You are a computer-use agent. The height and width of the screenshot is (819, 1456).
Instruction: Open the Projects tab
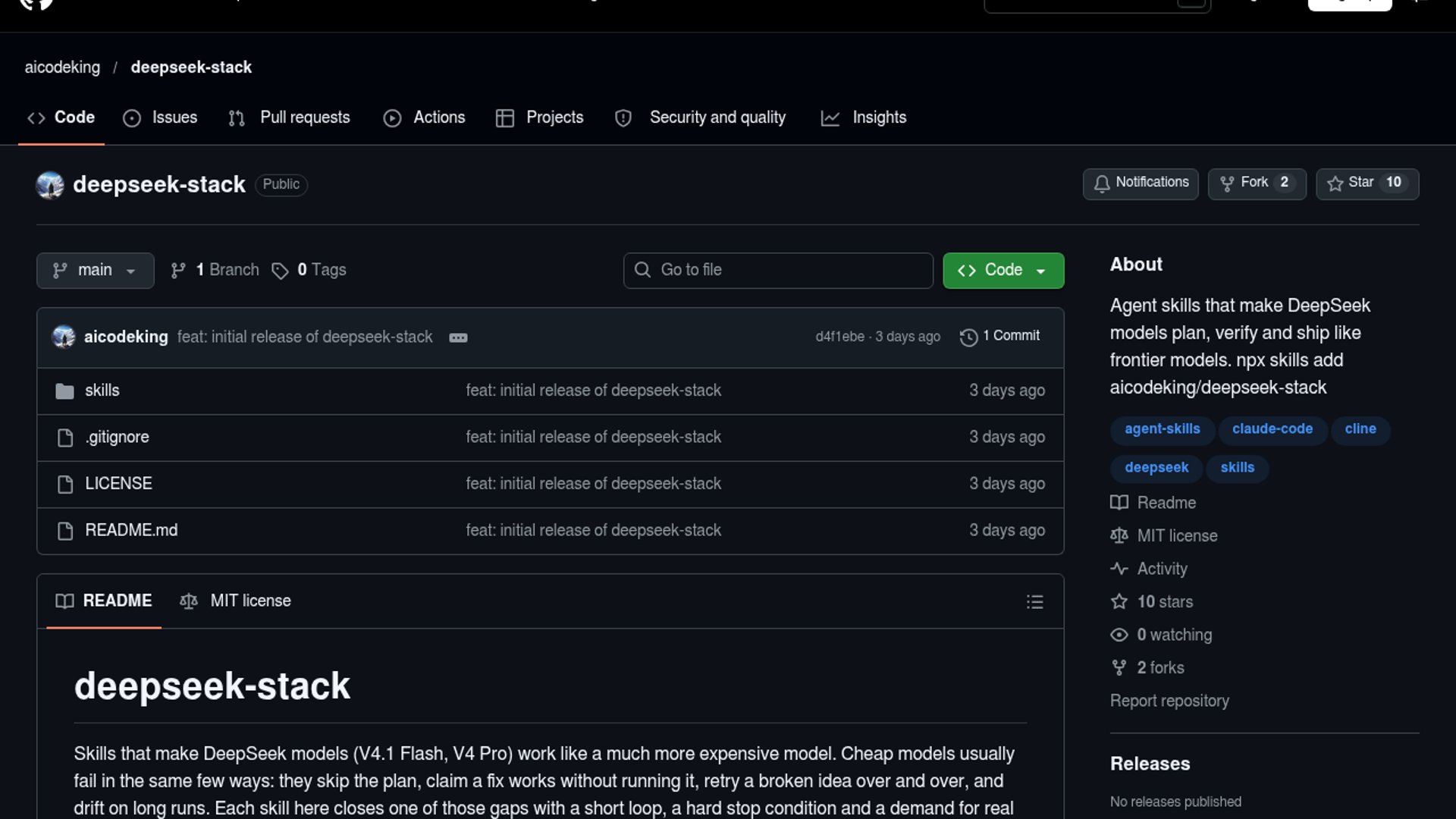tap(539, 118)
